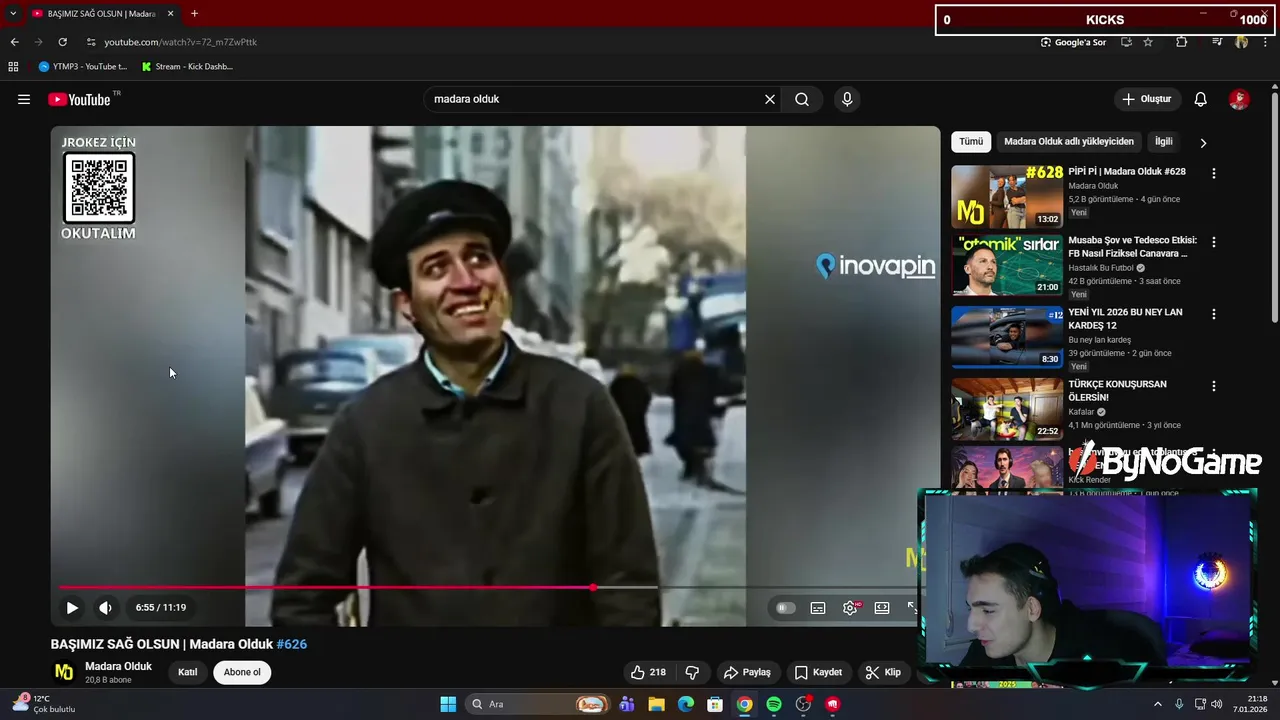Reload the page in Chrome
The width and height of the screenshot is (1280, 720).
62,42
